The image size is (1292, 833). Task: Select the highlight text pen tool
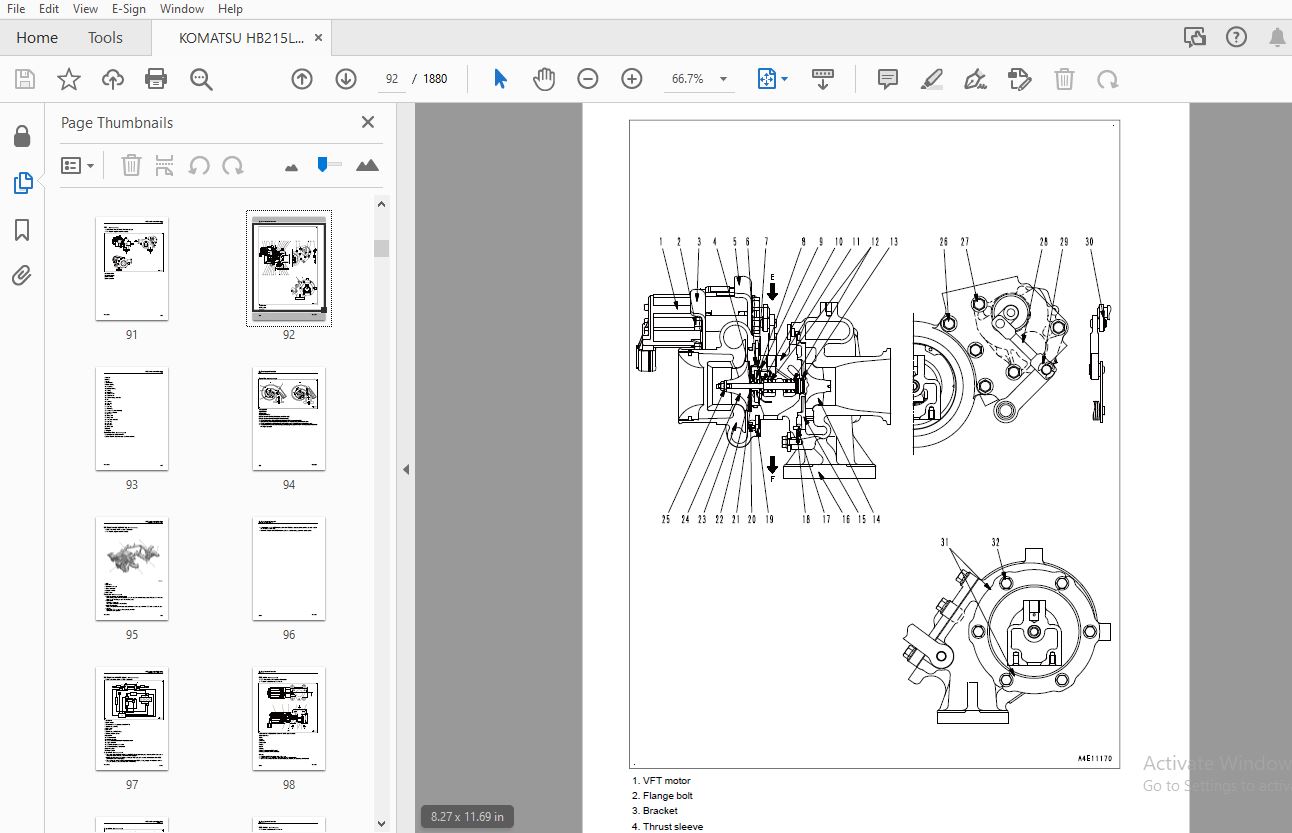[931, 79]
